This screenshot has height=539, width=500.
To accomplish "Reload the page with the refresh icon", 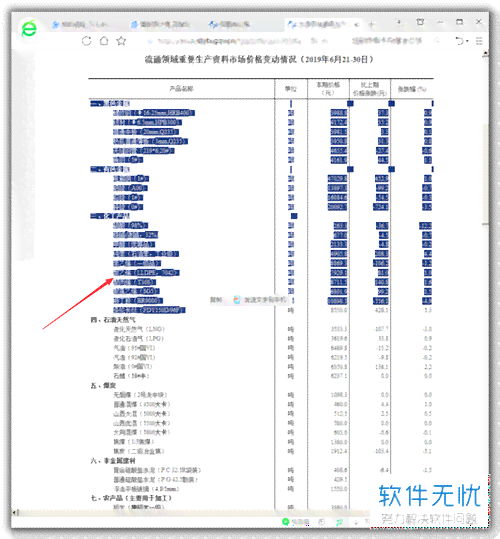I will [87, 41].
